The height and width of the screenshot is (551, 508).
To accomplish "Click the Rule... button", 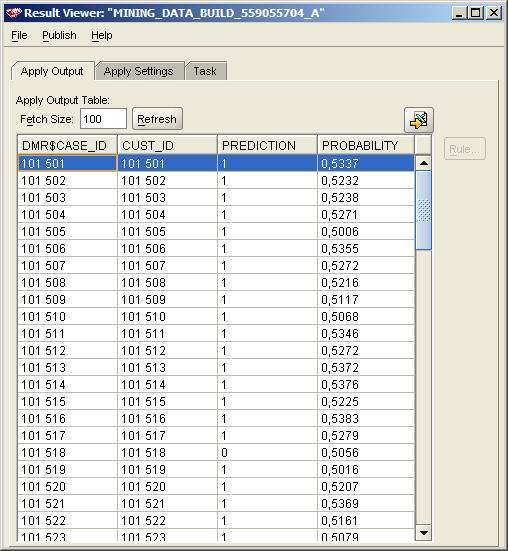I will coord(464,149).
